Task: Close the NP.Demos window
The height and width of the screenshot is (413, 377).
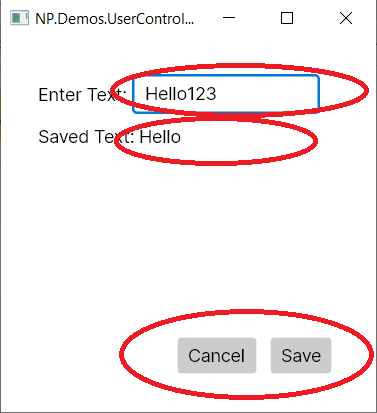Action: 346,18
